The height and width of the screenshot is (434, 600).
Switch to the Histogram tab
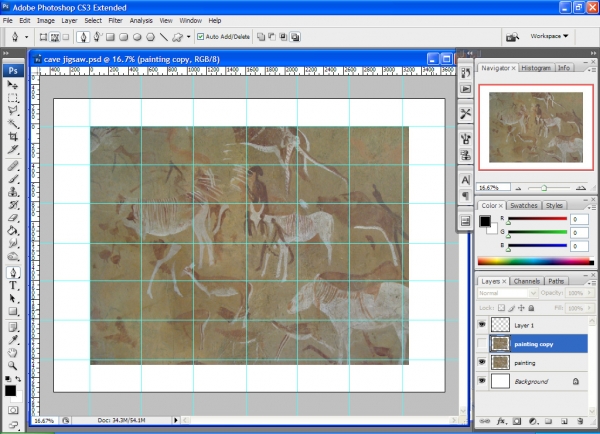click(x=536, y=68)
